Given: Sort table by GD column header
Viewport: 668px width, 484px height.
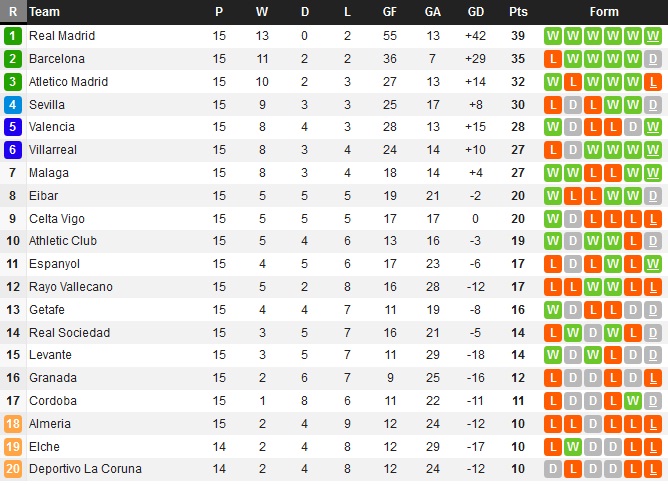Looking at the screenshot, I should (x=475, y=12).
